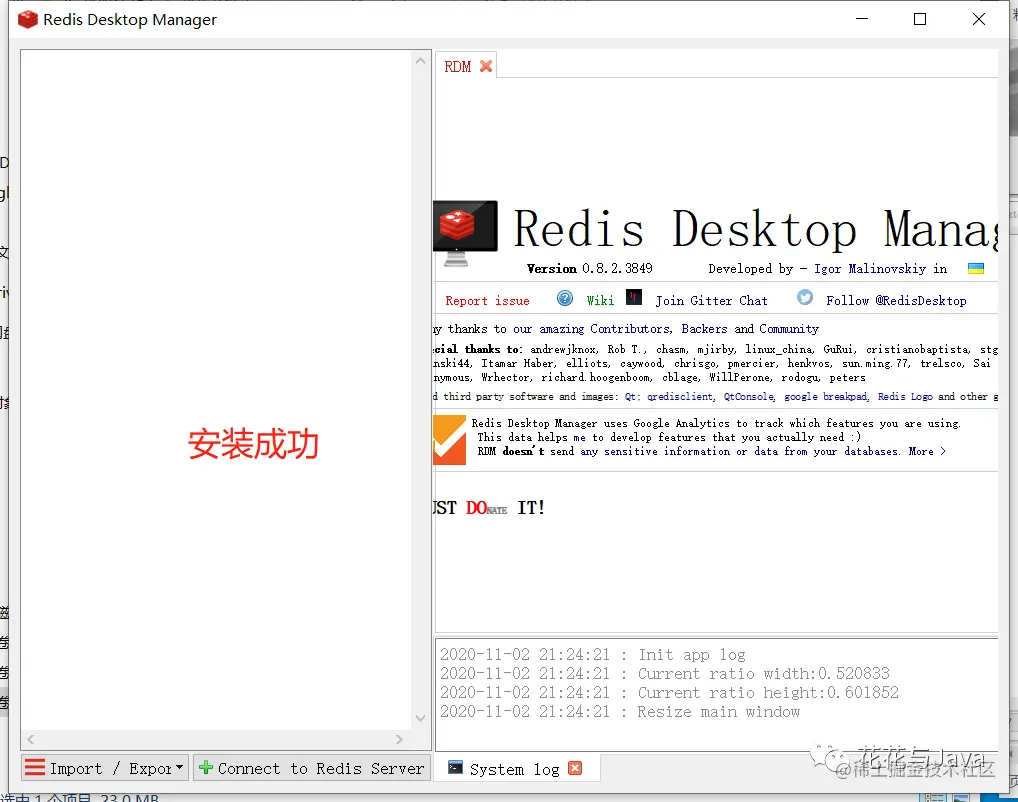Click the Redis cube icon in title bar
This screenshot has height=802, width=1018.
[28, 19]
